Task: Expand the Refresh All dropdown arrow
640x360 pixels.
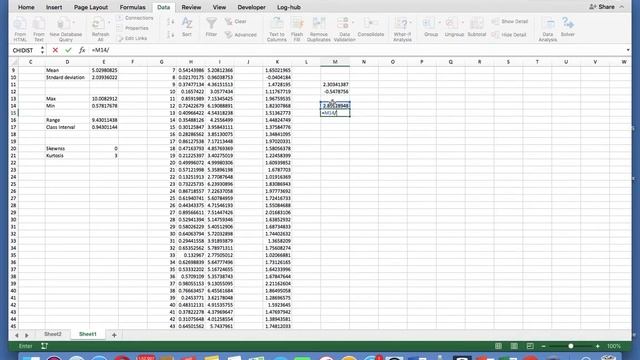Action: (x=109, y=23)
